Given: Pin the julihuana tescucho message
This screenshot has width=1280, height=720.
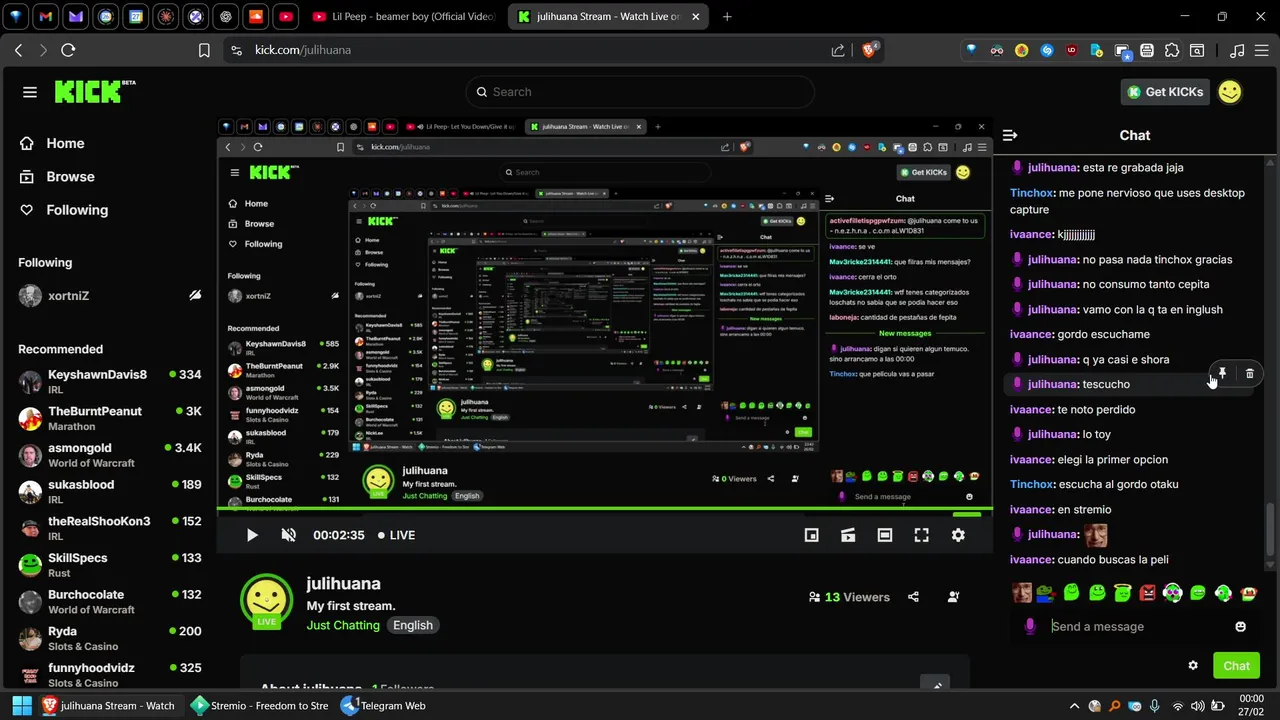Looking at the screenshot, I should (1222, 374).
